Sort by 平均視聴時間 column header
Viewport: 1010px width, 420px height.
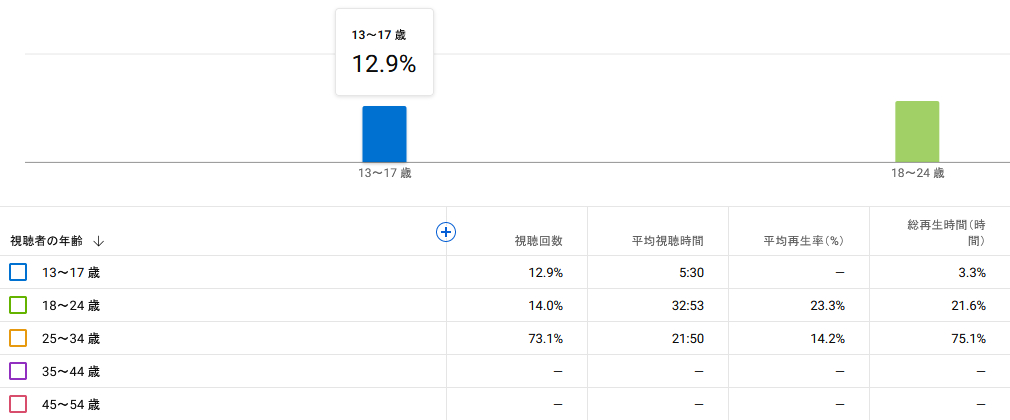tap(667, 242)
